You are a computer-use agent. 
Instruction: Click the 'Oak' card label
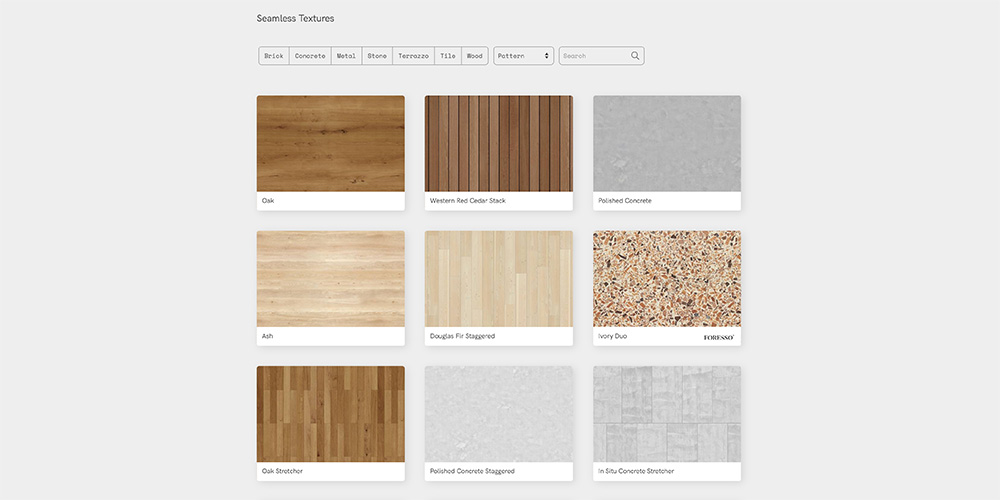pyautogui.click(x=268, y=200)
